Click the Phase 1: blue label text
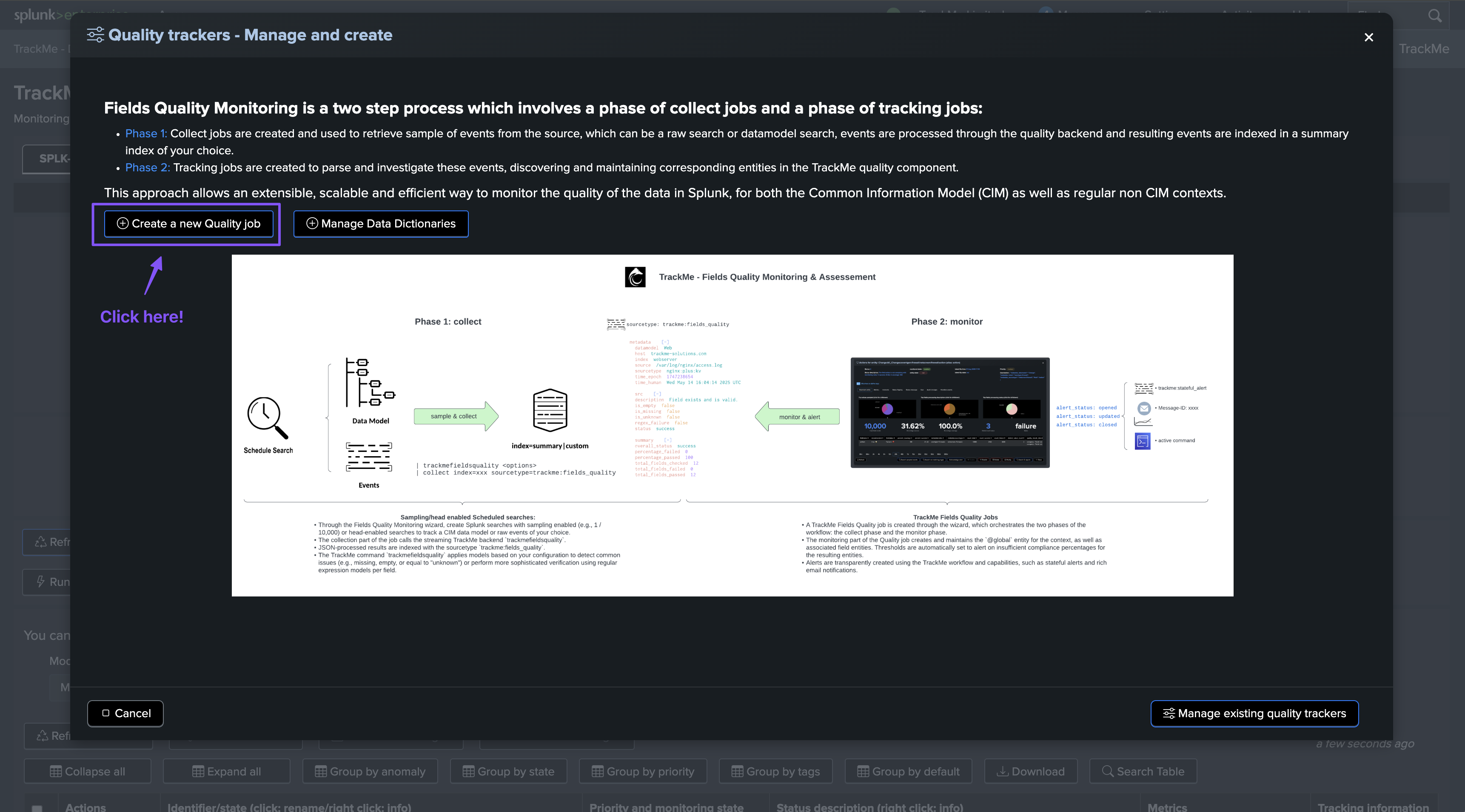Viewport: 1465px width, 812px height. (x=146, y=133)
